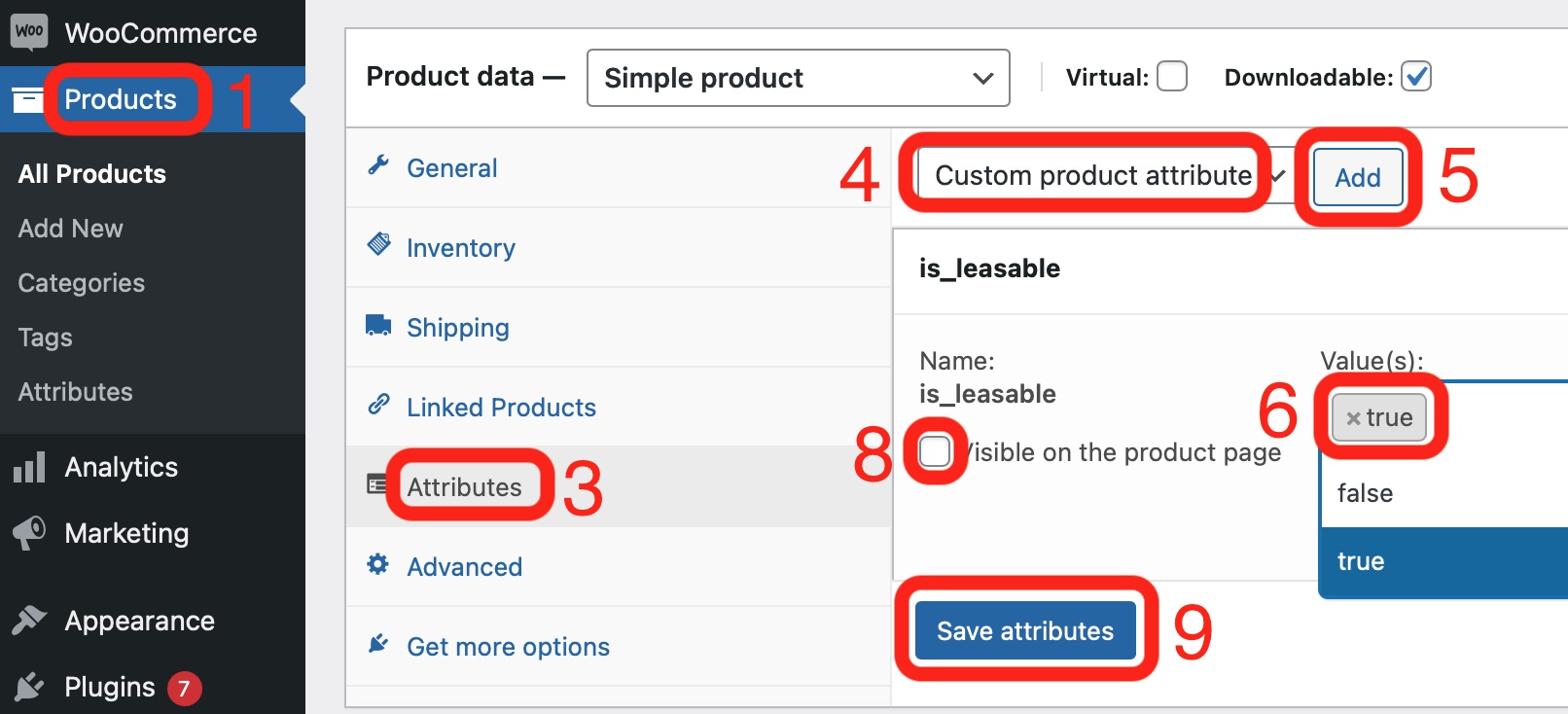
Task: Uncheck the Downloadable checkbox
Action: point(1415,77)
